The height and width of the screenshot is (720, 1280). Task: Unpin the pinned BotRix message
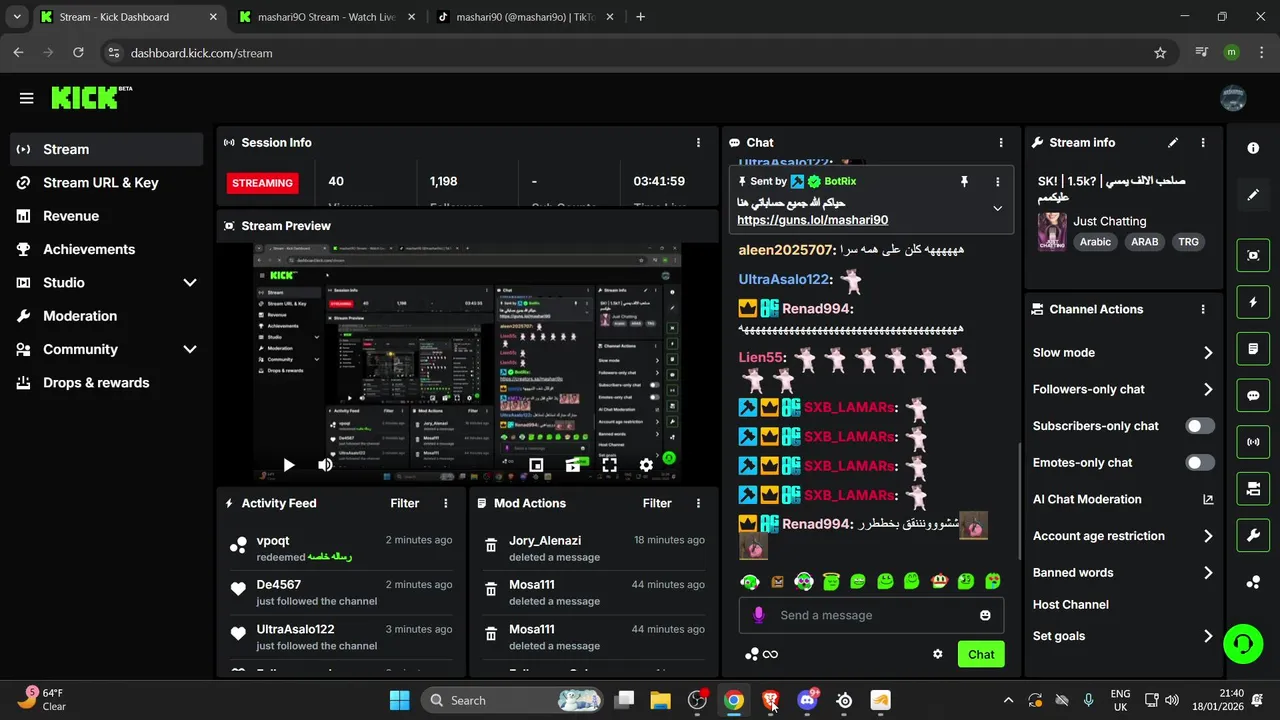coord(964,182)
